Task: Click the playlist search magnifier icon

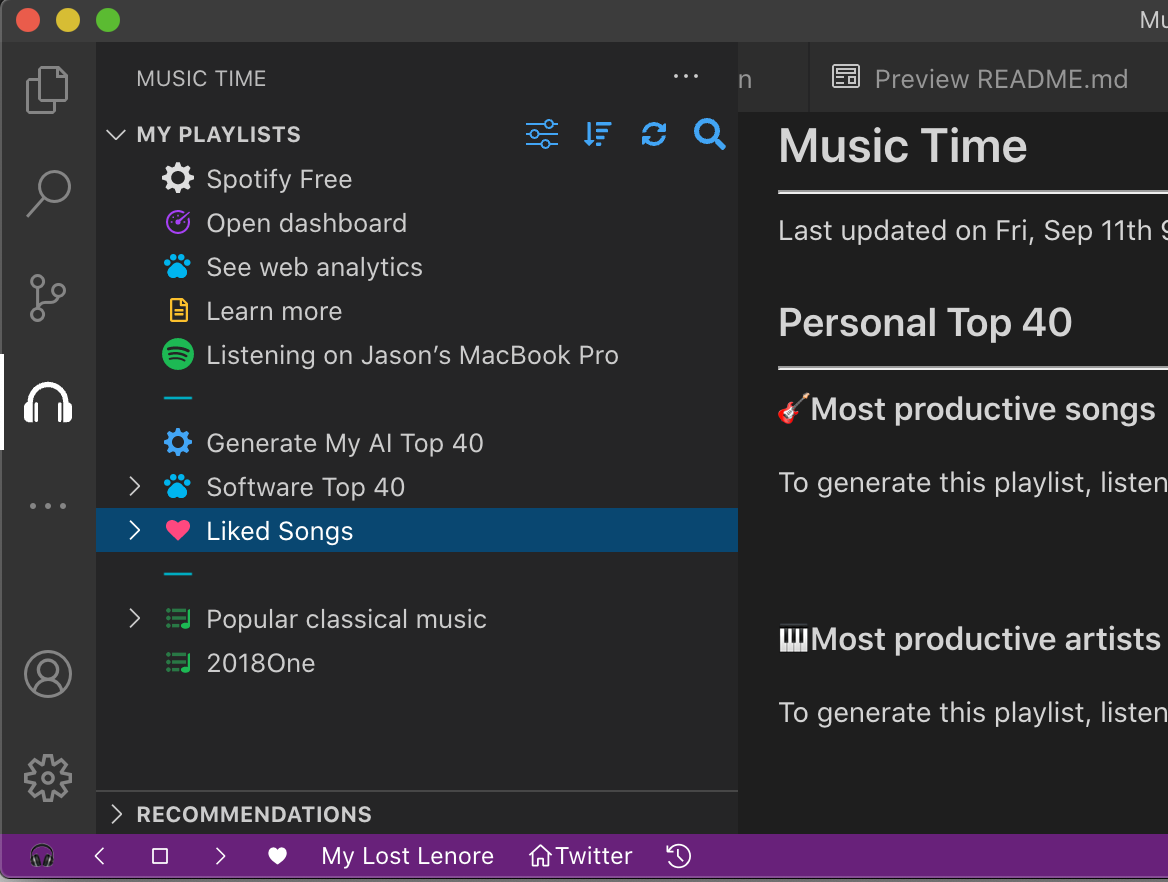Action: coord(709,134)
